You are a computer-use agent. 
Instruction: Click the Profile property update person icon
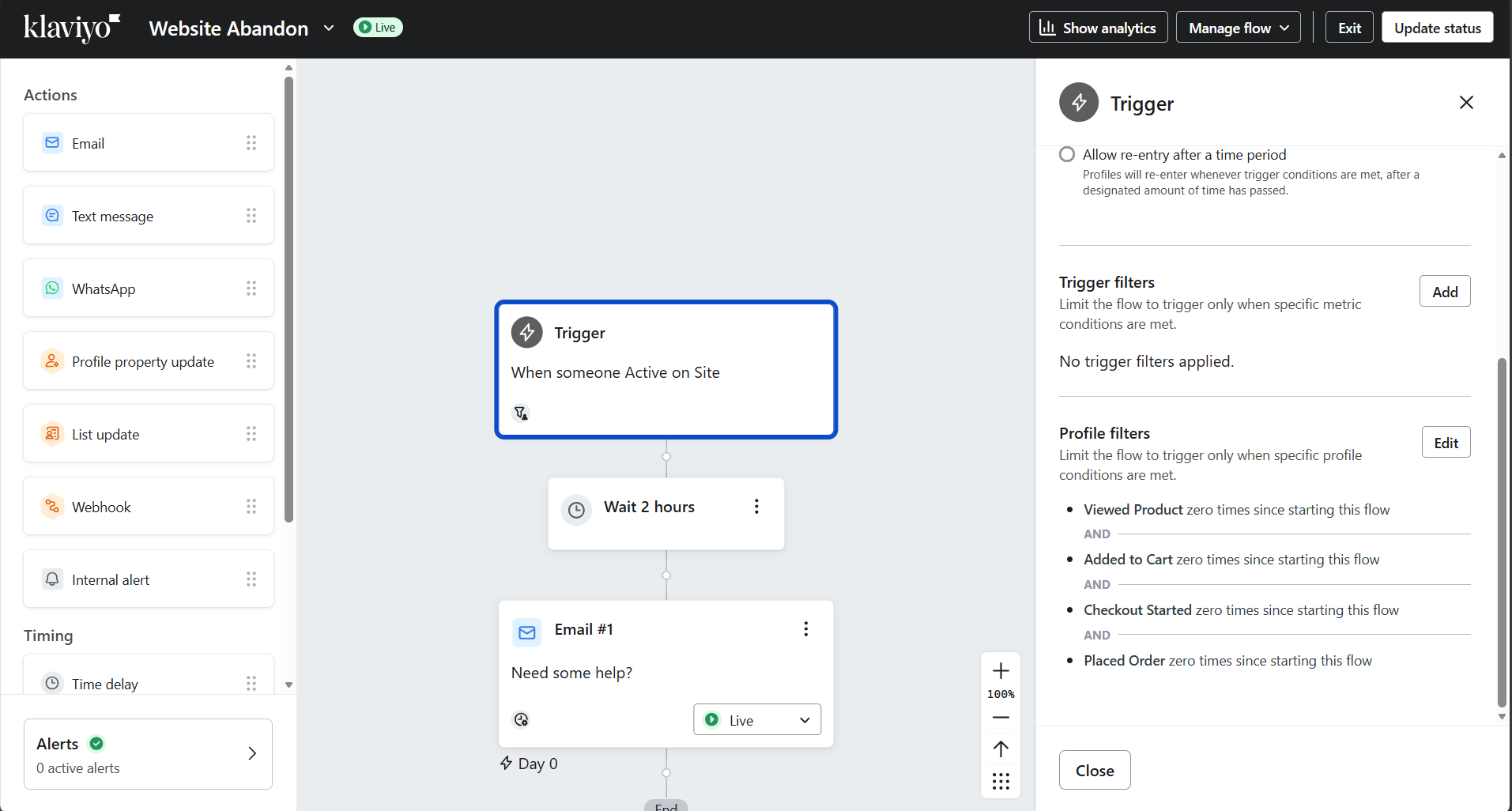[x=51, y=360]
